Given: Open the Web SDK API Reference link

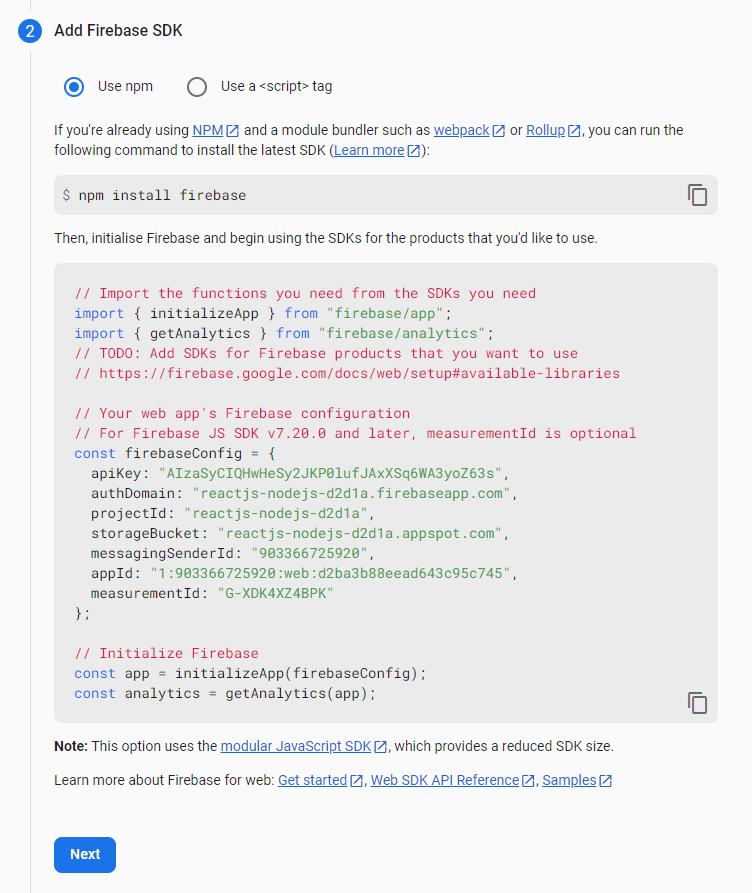Looking at the screenshot, I should (x=445, y=780).
